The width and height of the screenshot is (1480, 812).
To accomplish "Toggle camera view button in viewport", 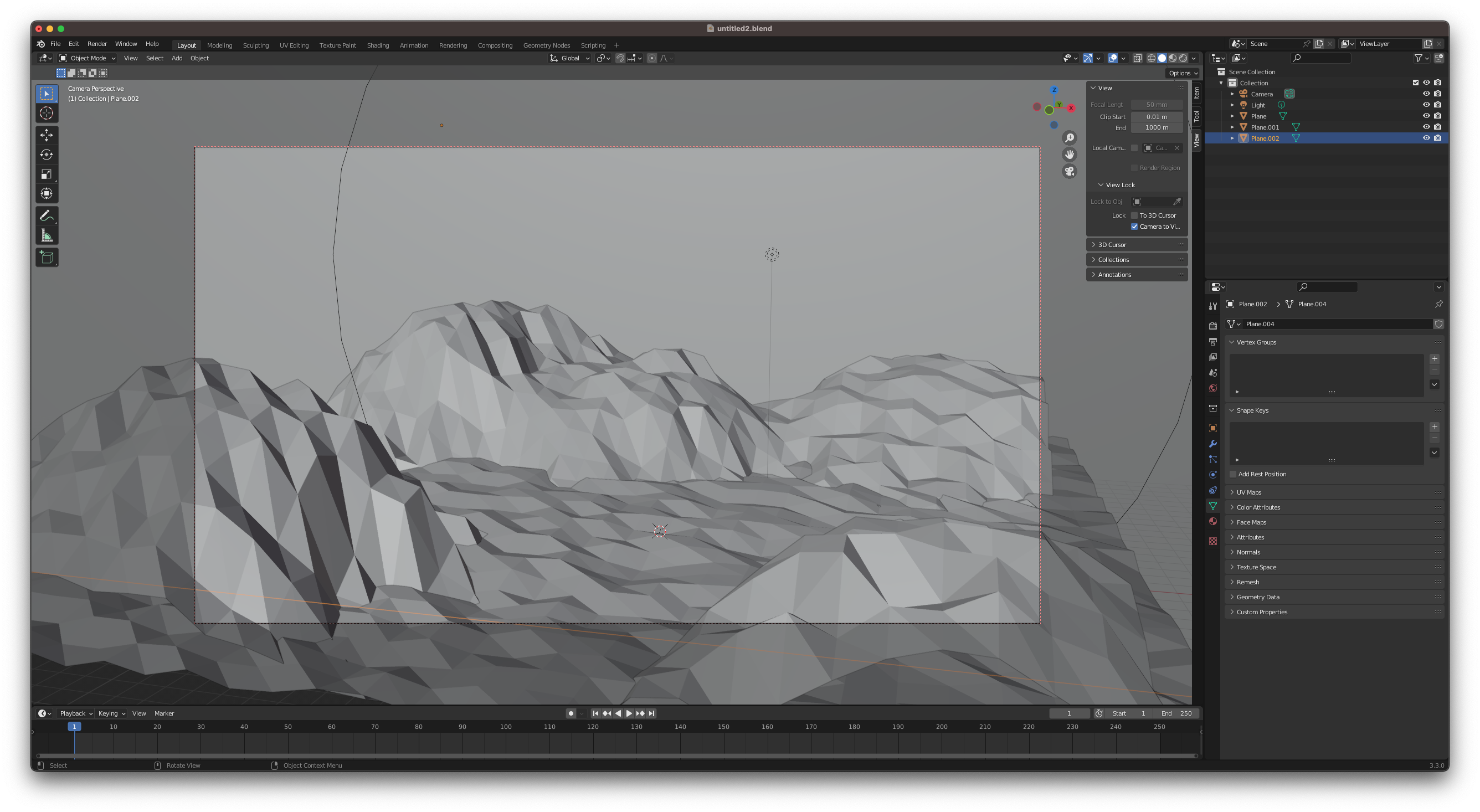I will tap(1069, 171).
